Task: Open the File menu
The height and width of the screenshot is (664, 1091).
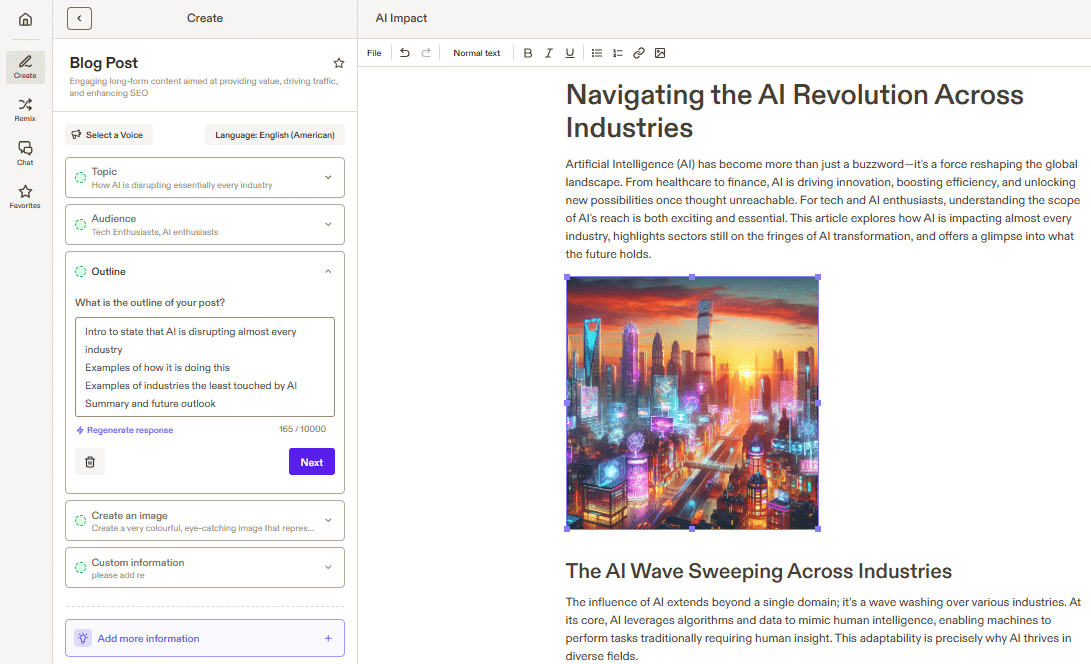Action: tap(374, 53)
